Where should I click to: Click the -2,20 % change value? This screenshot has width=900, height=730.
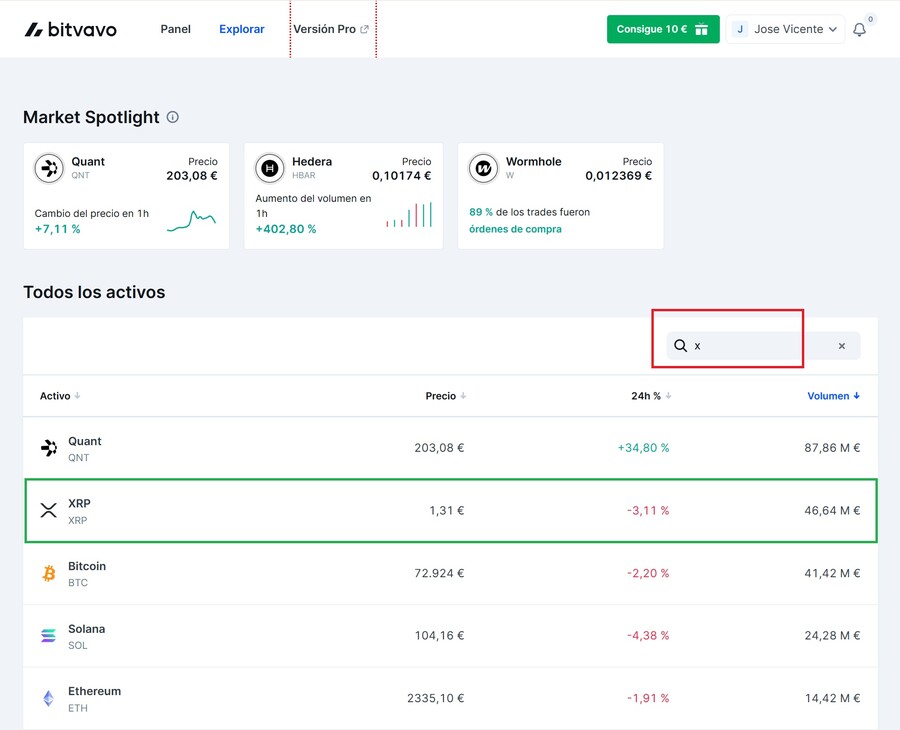click(648, 573)
